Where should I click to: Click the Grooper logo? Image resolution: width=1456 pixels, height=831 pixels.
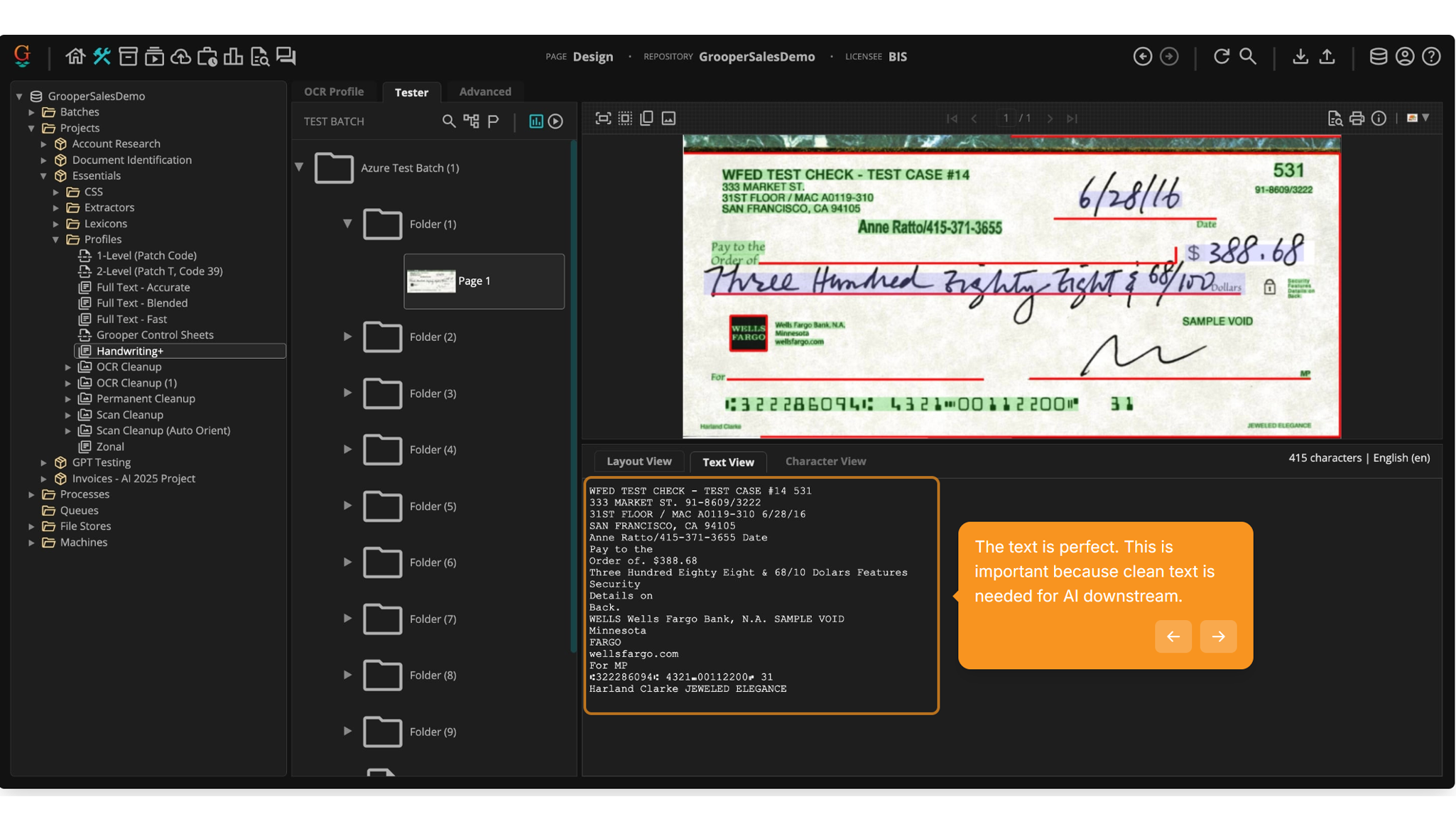pyautogui.click(x=23, y=56)
